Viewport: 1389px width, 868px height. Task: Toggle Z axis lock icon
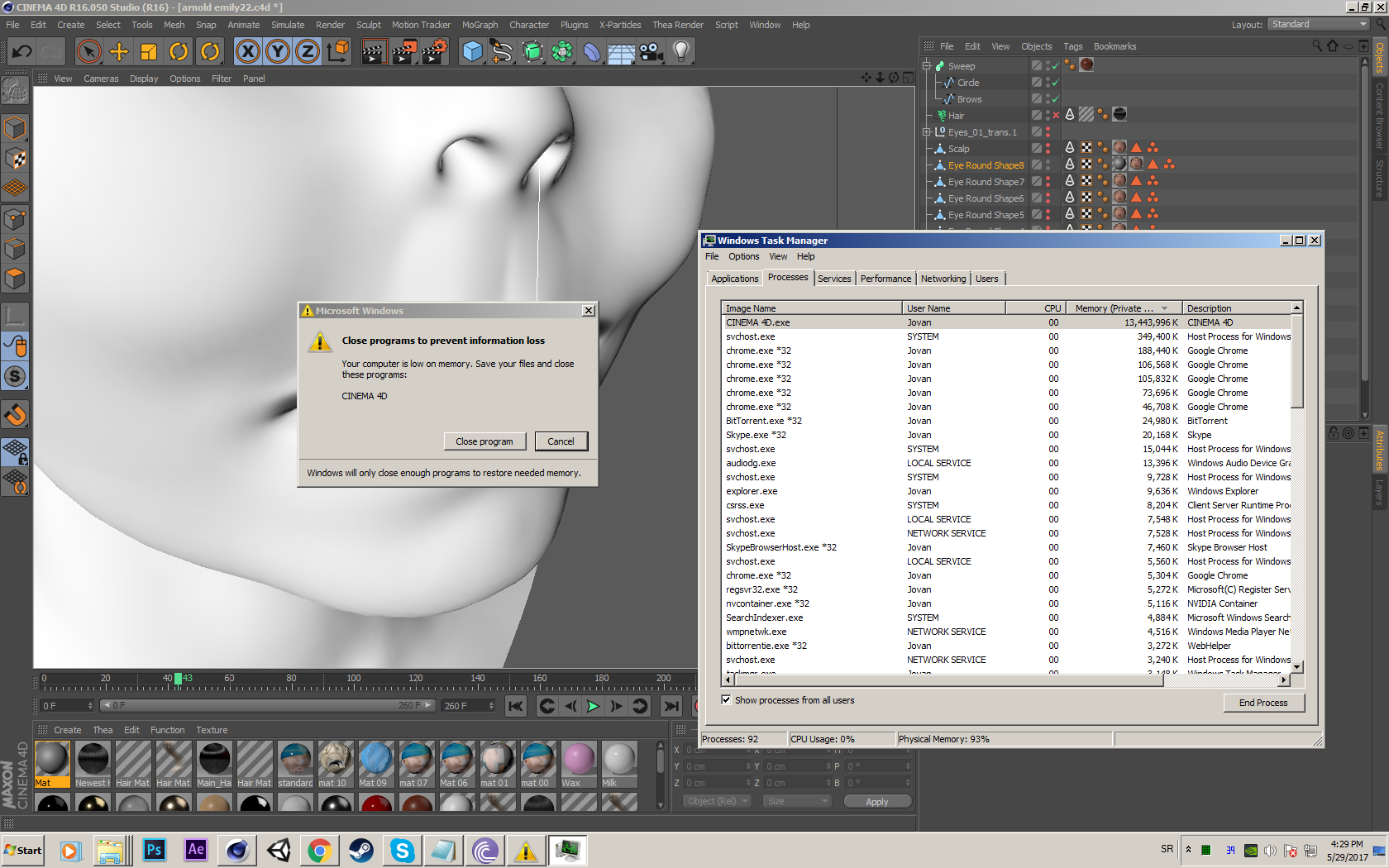[x=308, y=52]
